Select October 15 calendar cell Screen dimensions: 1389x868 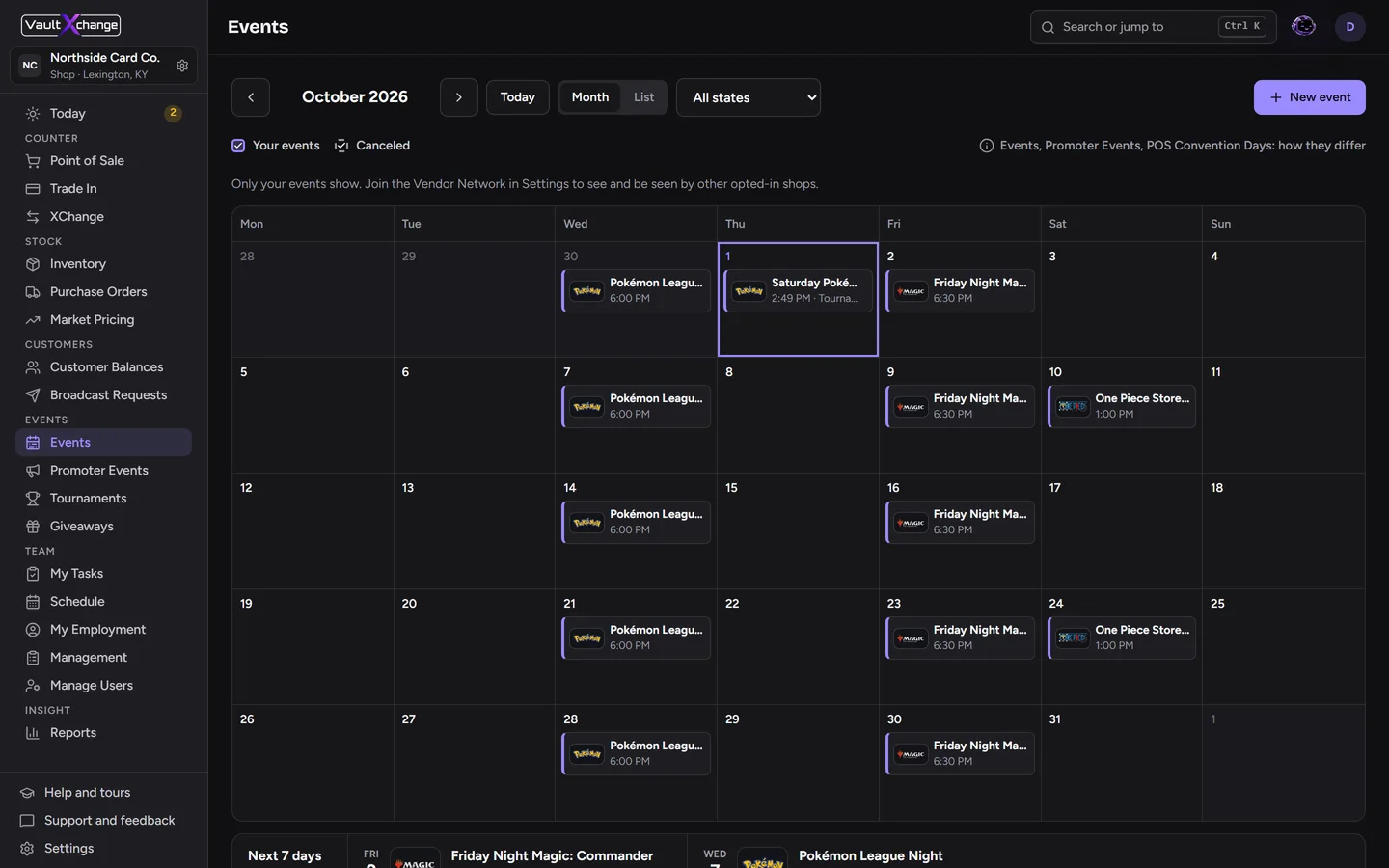(x=798, y=531)
